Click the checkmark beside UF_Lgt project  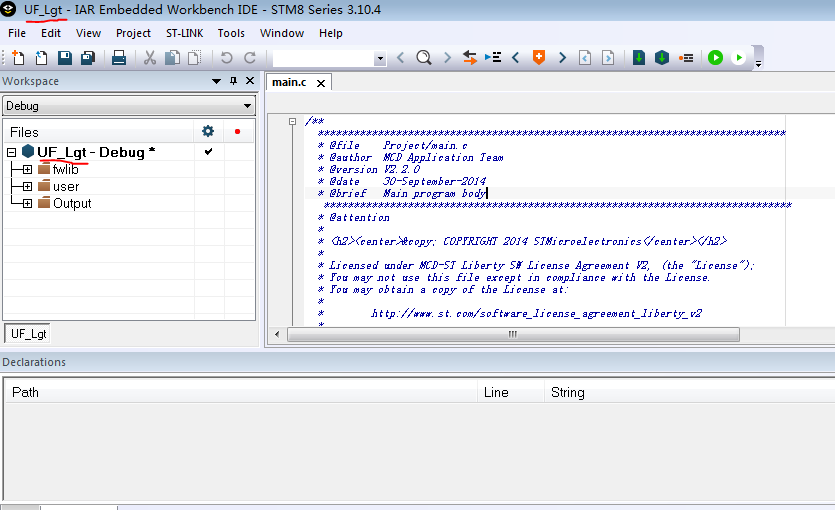tap(208, 152)
